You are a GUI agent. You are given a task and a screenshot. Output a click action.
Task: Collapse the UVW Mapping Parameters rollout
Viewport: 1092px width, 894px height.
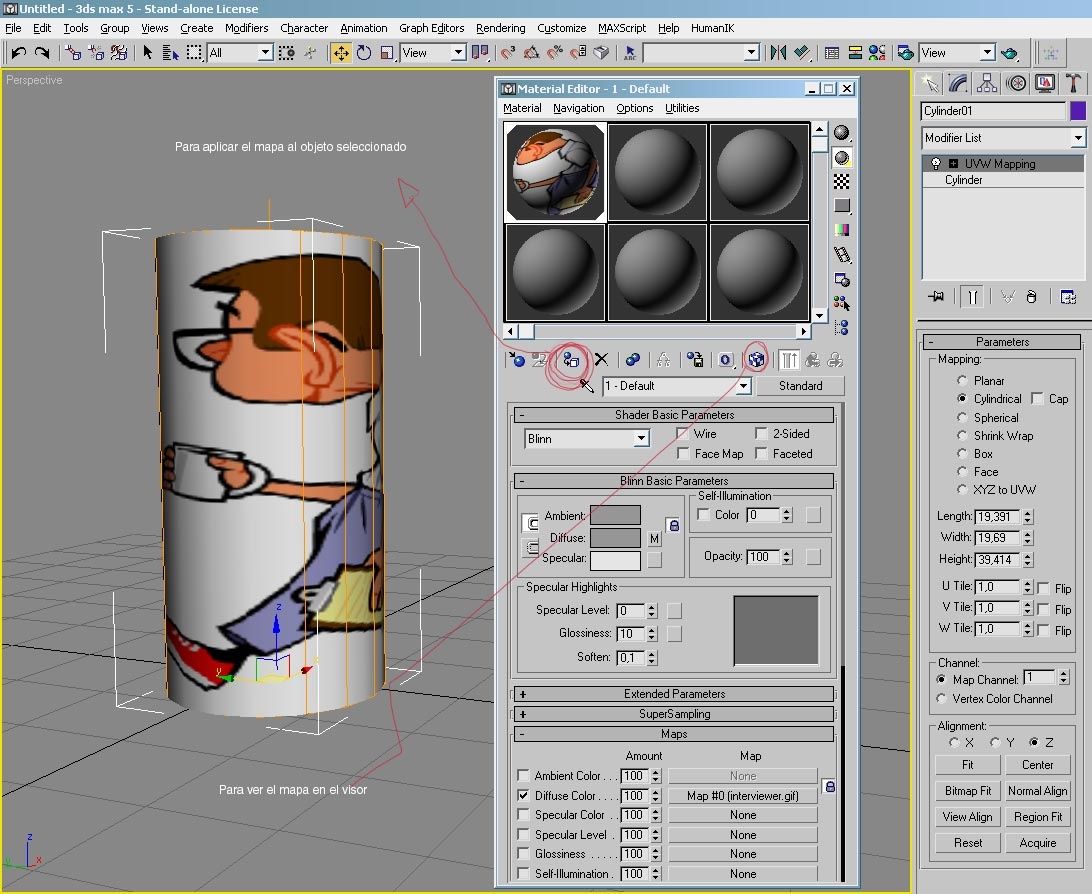(1002, 342)
